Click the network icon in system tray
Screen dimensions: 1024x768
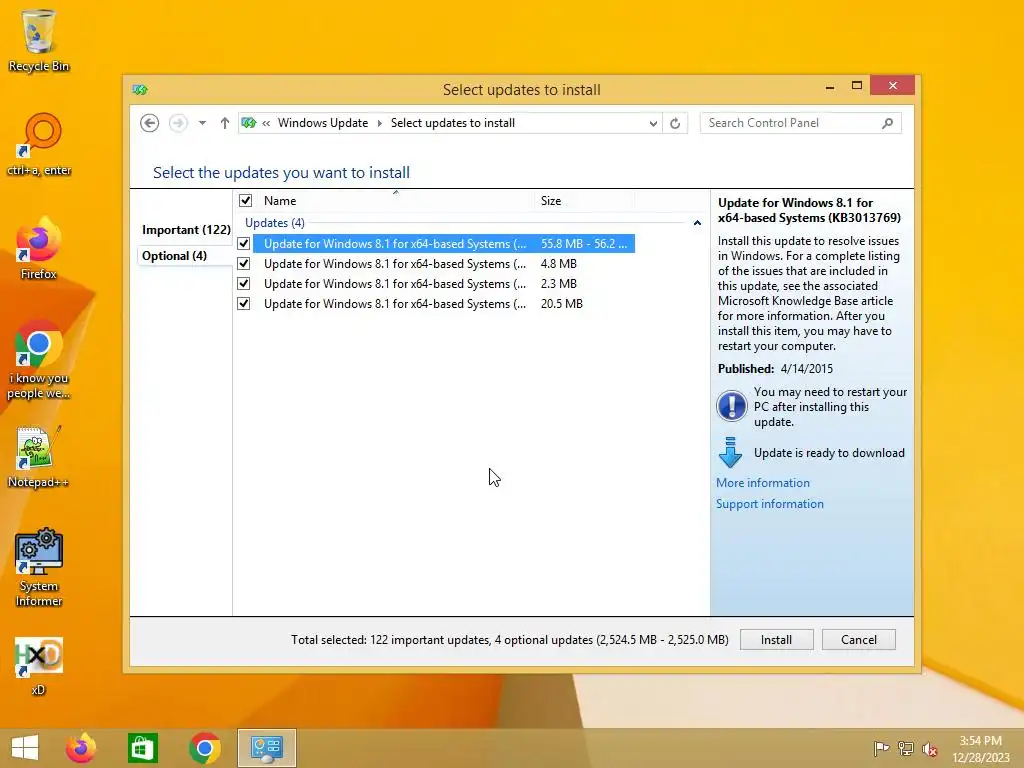pos(906,748)
